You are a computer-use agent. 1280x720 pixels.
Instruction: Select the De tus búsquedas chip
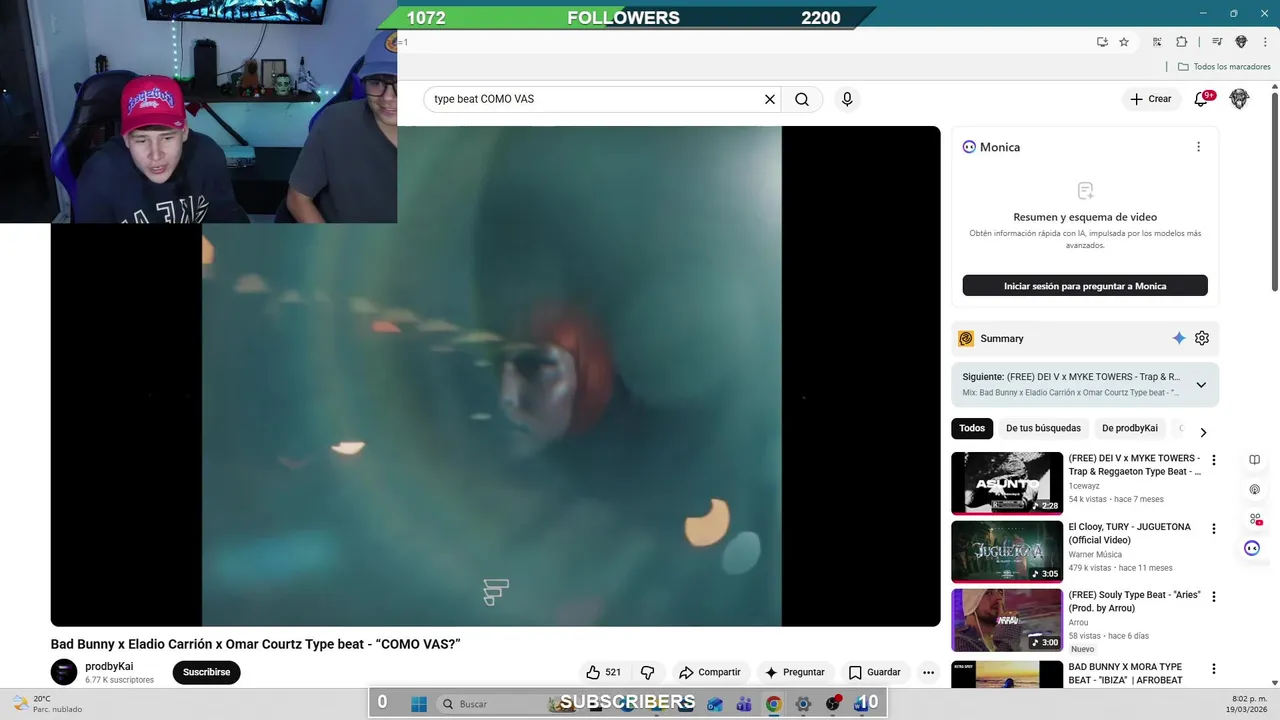1043,428
